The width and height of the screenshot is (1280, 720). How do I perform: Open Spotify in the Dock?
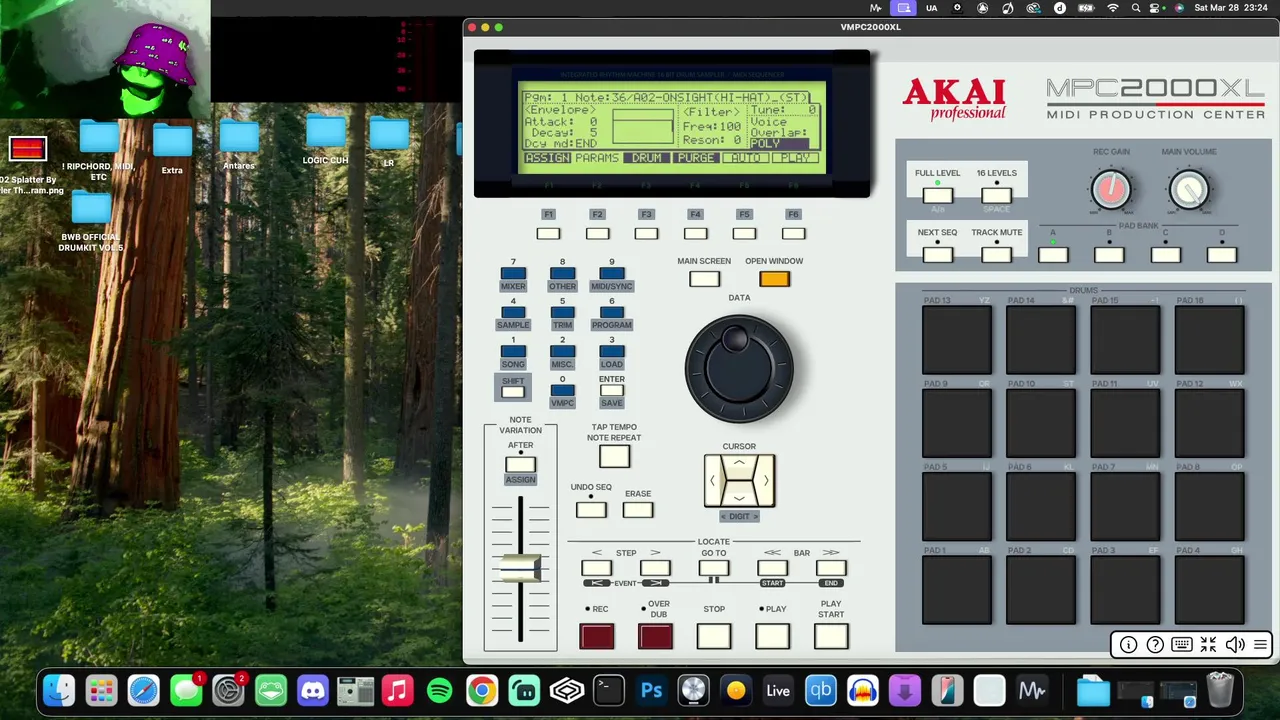(439, 690)
